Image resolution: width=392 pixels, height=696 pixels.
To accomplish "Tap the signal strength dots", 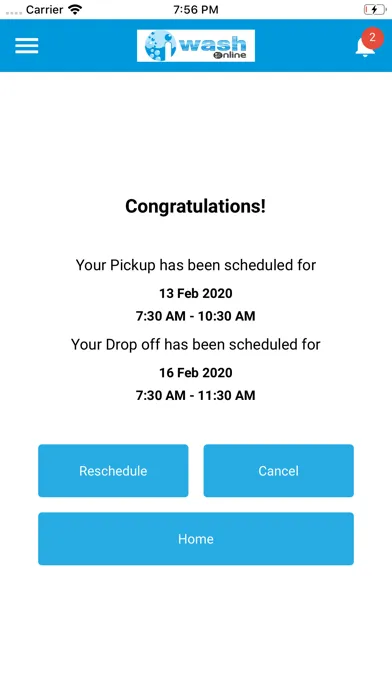I will coord(14,12).
